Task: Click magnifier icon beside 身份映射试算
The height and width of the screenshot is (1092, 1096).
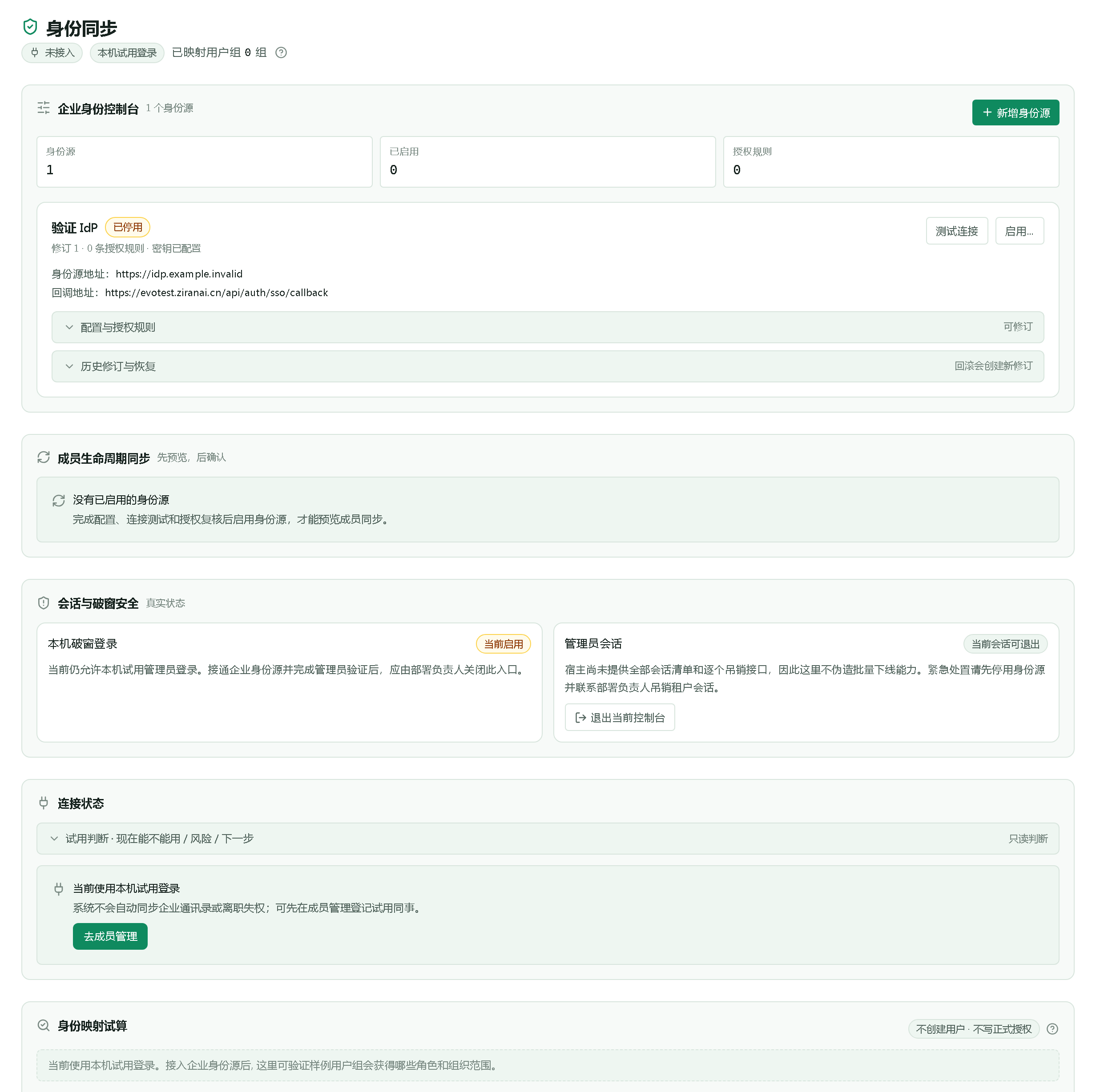Action: tap(44, 1025)
